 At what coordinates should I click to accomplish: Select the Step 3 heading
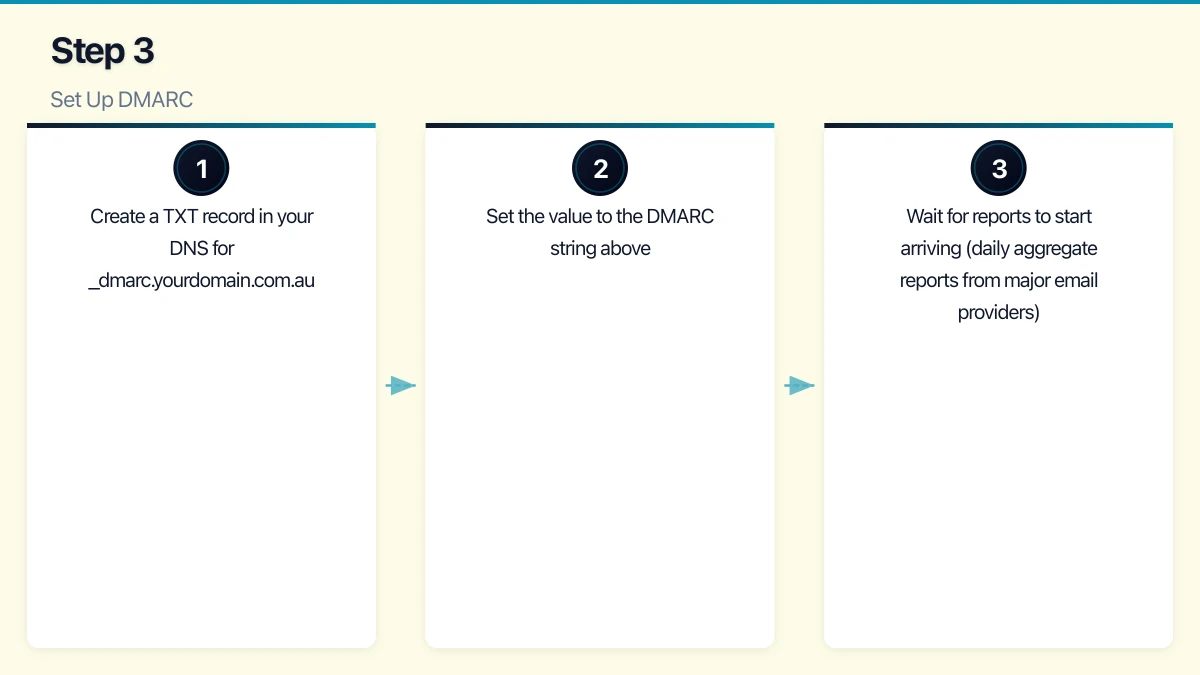(102, 51)
